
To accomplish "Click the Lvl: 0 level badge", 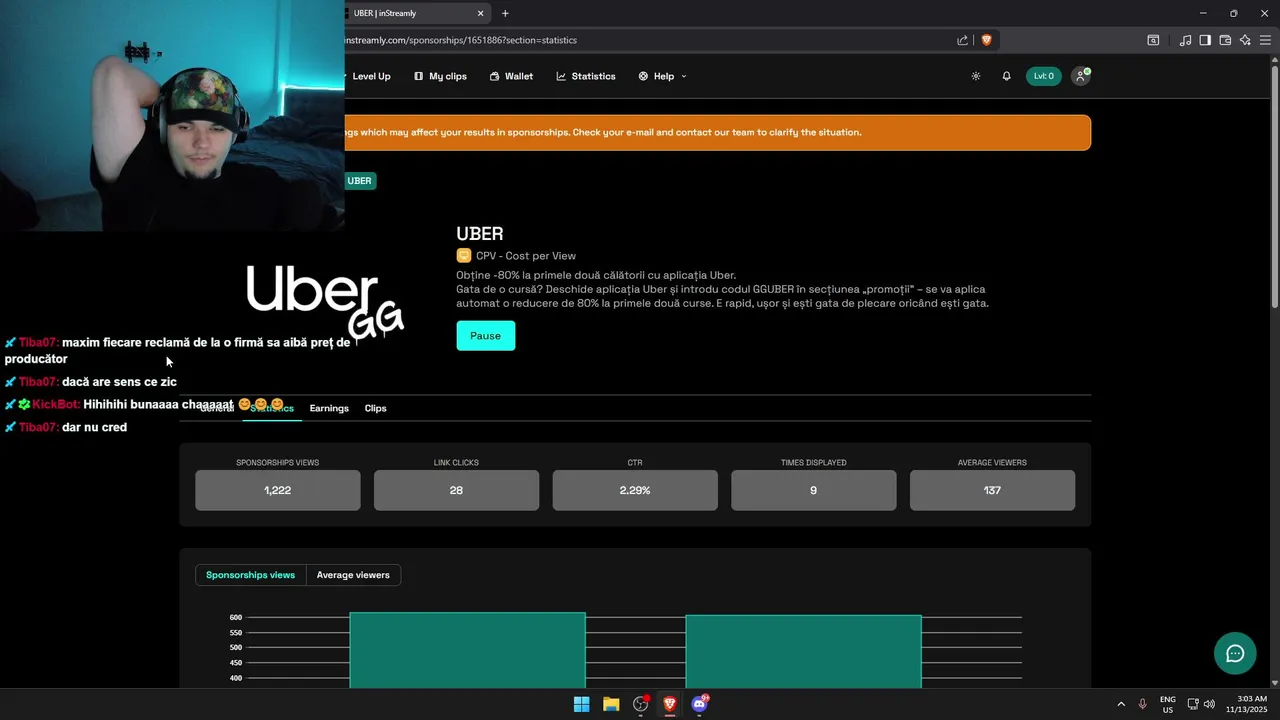I will pos(1043,76).
